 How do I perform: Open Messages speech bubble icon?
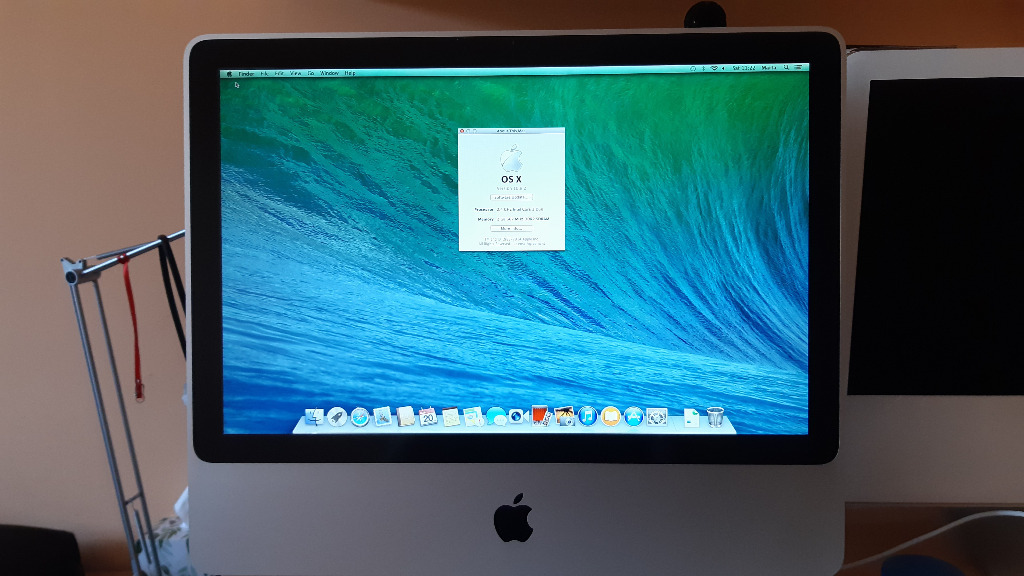(496, 416)
